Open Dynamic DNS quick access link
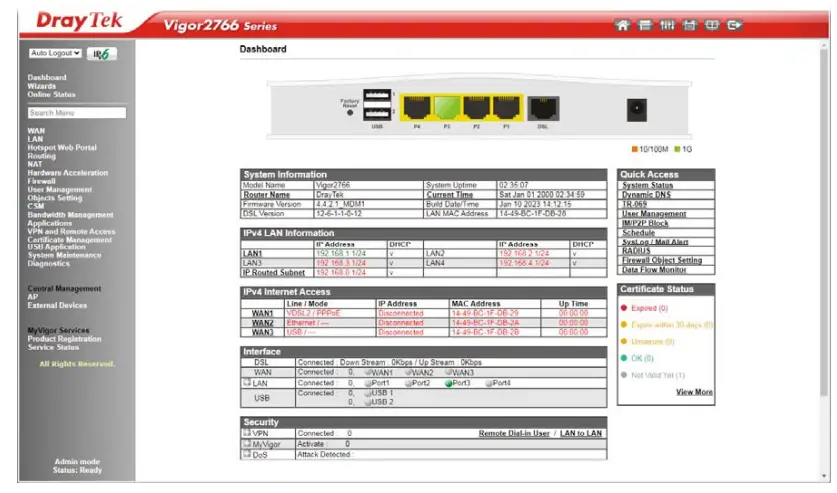 (x=646, y=195)
